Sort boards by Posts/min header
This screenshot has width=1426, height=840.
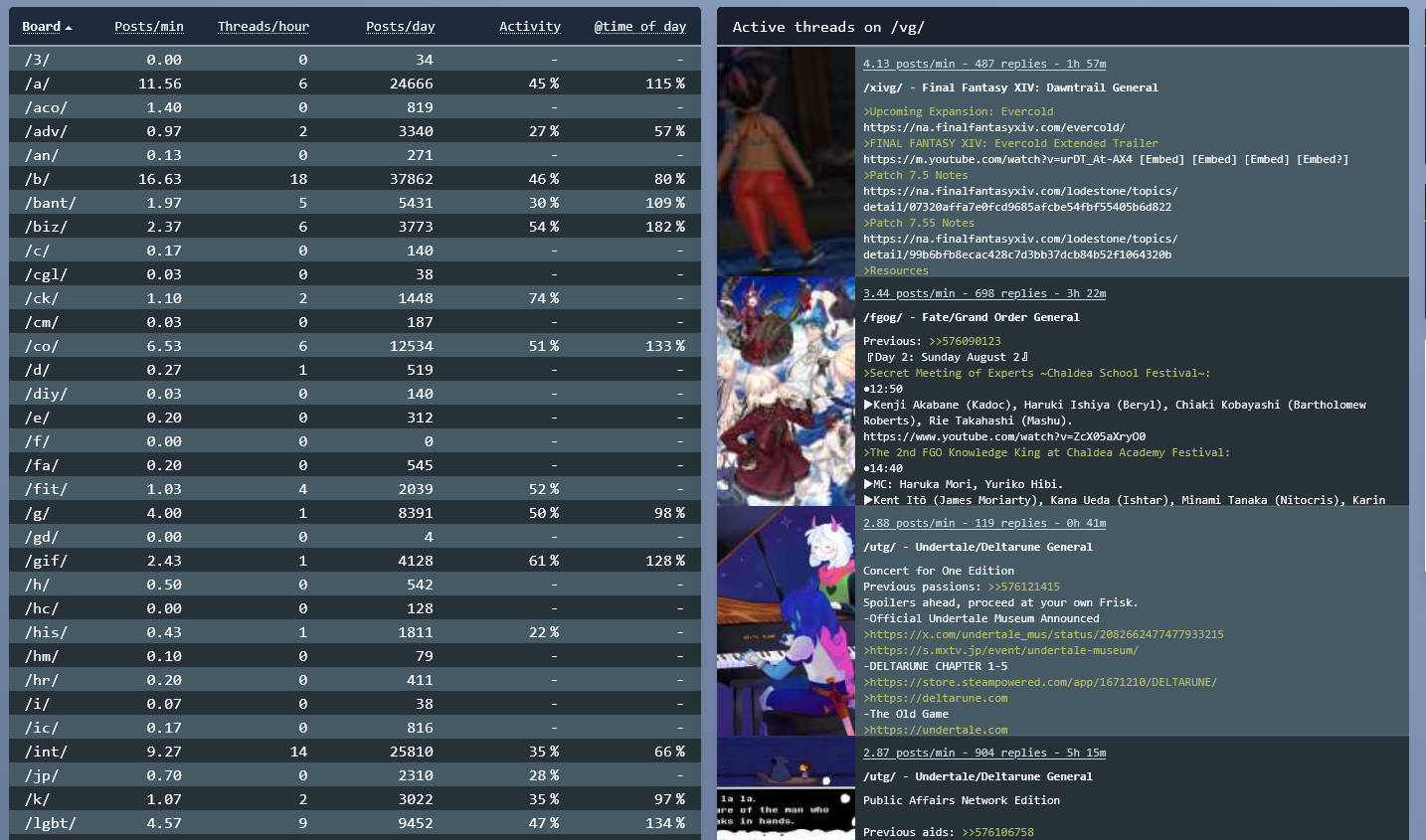pyautogui.click(x=149, y=27)
